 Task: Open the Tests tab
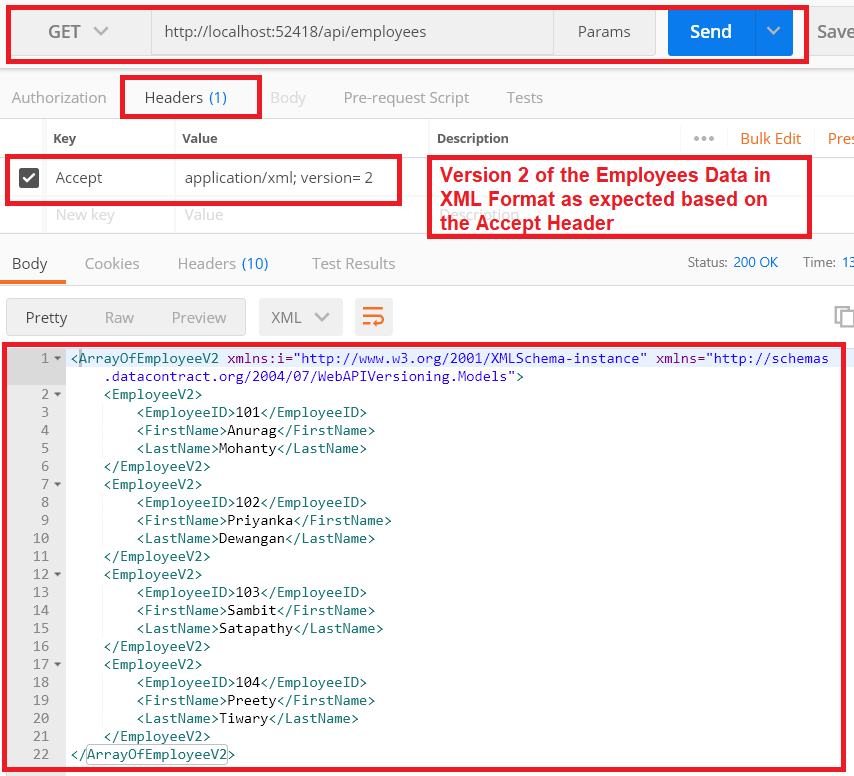click(524, 97)
